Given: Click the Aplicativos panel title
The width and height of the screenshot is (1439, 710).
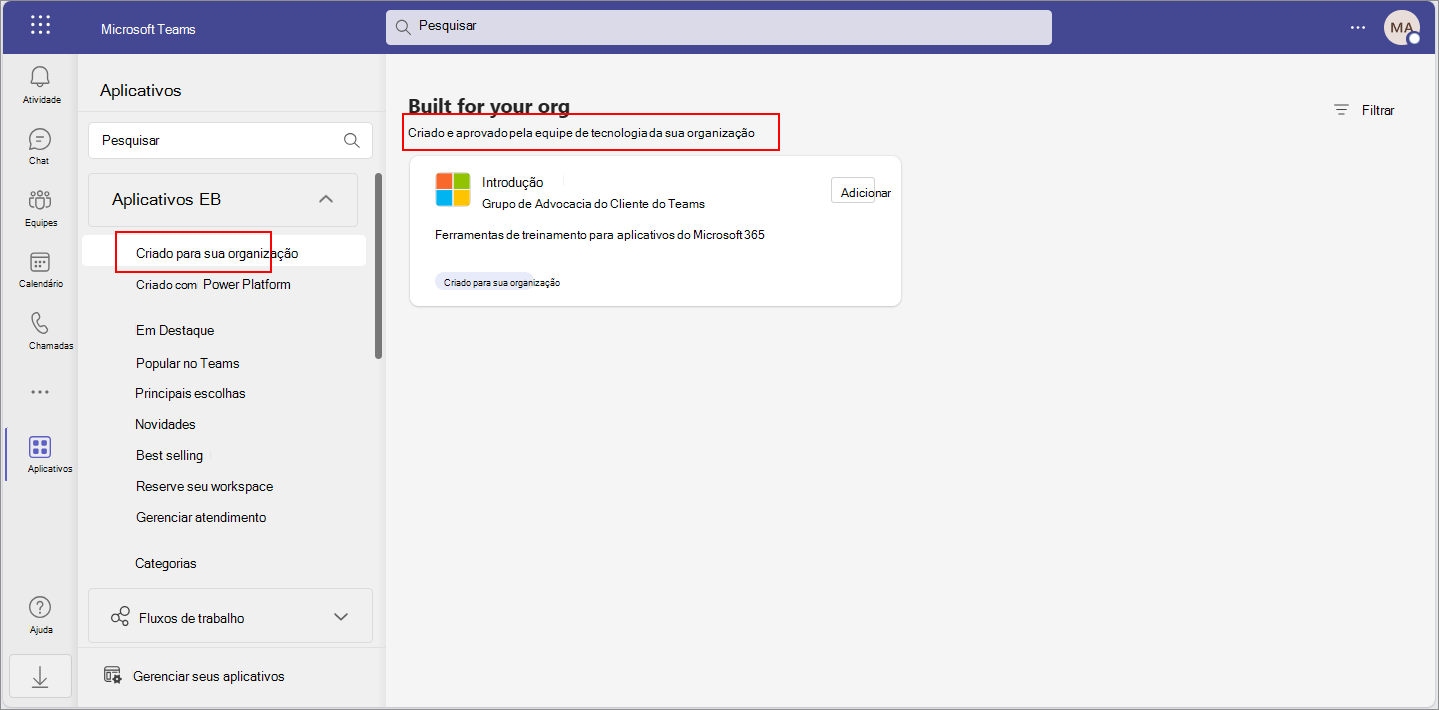Looking at the screenshot, I should (x=140, y=90).
